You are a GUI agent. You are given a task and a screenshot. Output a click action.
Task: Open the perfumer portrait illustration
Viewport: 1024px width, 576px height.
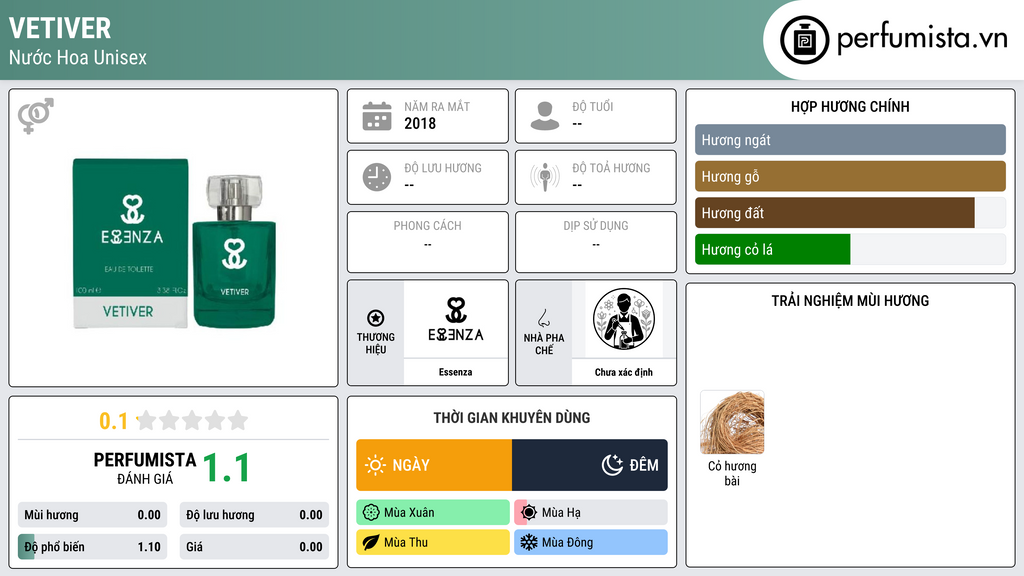pyautogui.click(x=624, y=319)
